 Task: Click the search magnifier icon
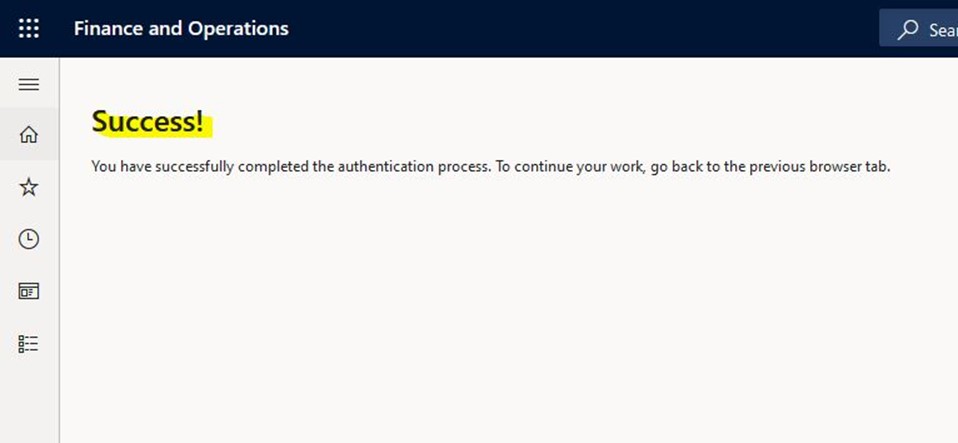tap(907, 29)
